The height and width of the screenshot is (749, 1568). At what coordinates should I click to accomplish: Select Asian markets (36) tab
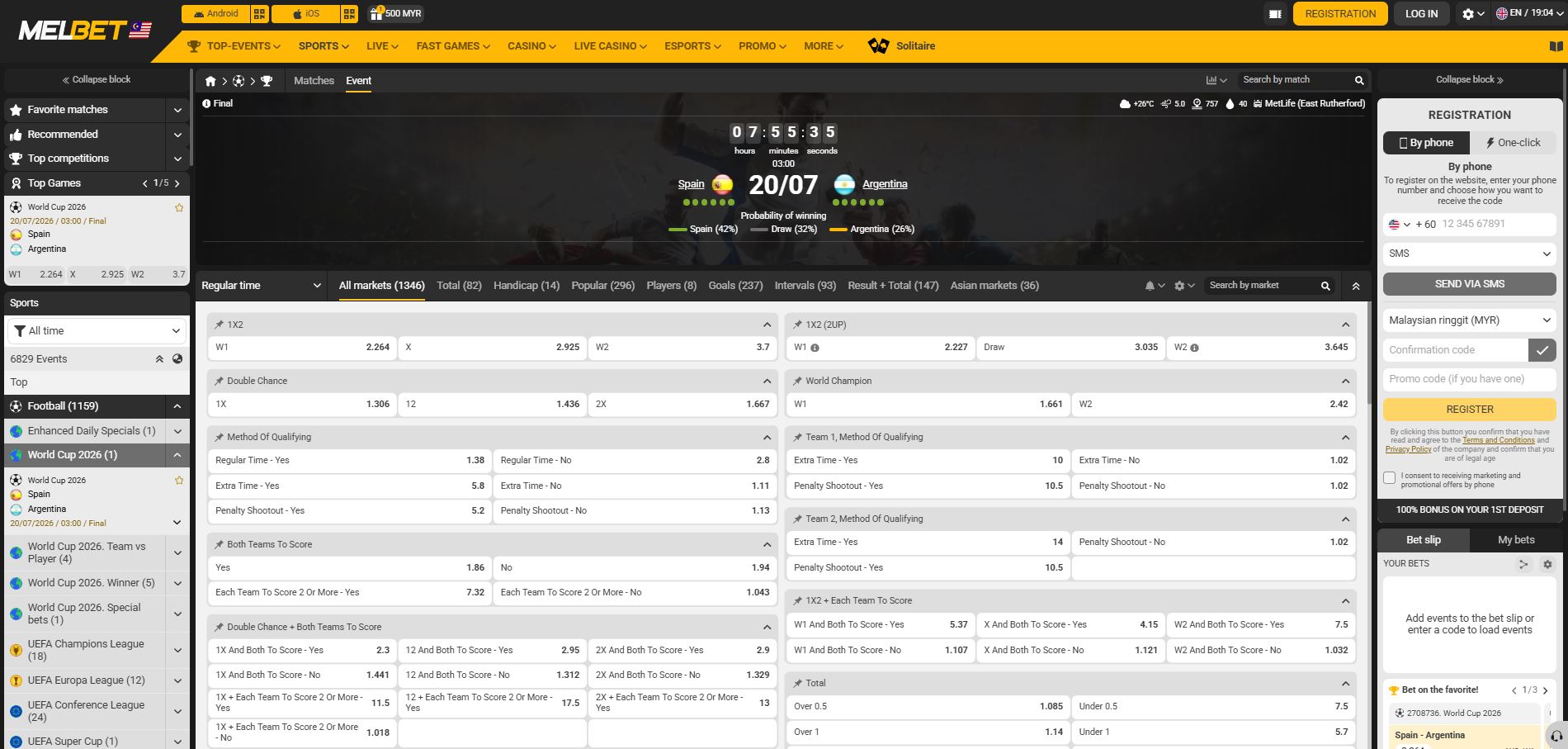[994, 286]
